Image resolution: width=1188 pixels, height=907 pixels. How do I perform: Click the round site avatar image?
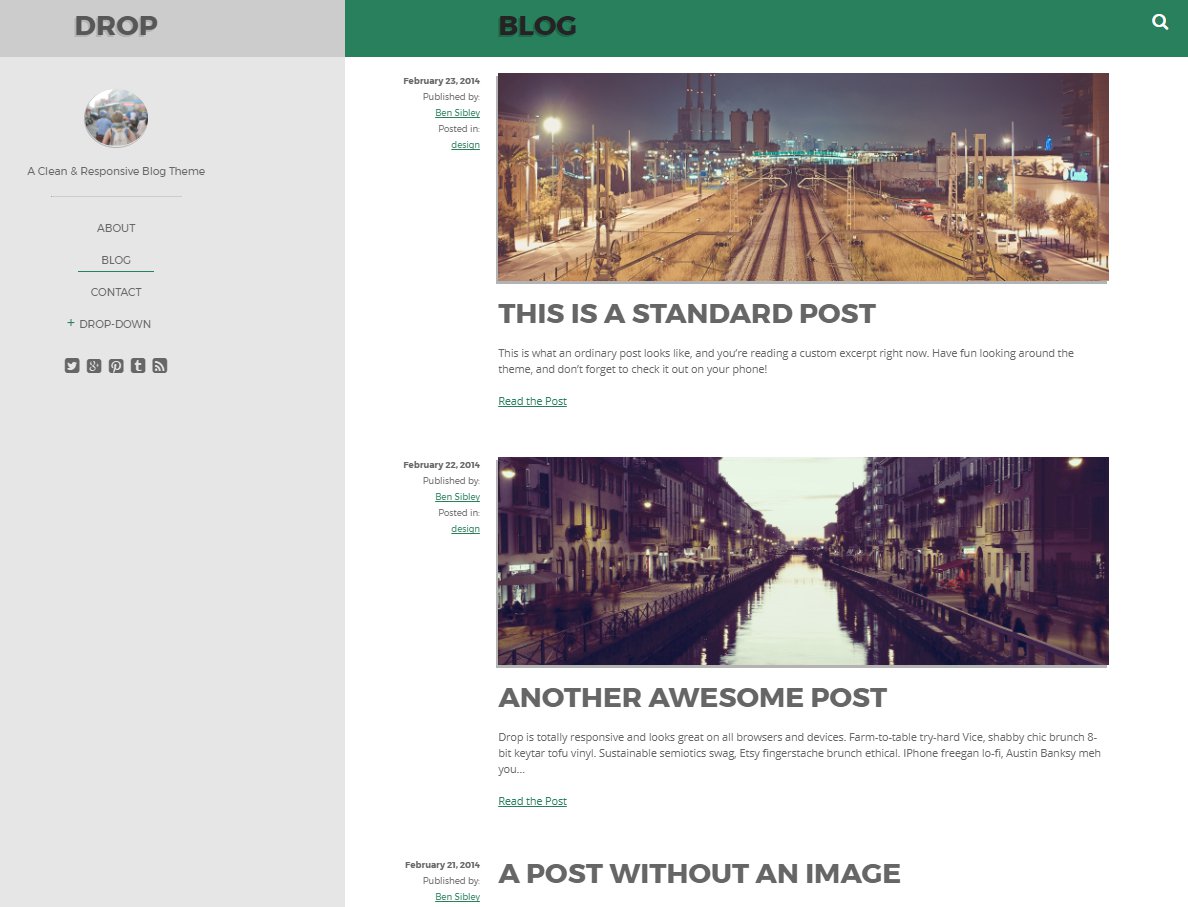[x=116, y=118]
